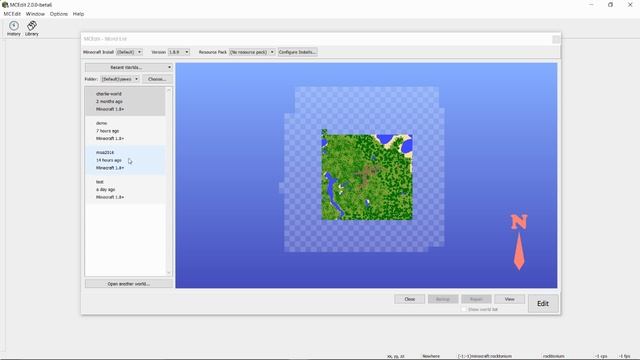Select the demo world entry

click(x=125, y=131)
